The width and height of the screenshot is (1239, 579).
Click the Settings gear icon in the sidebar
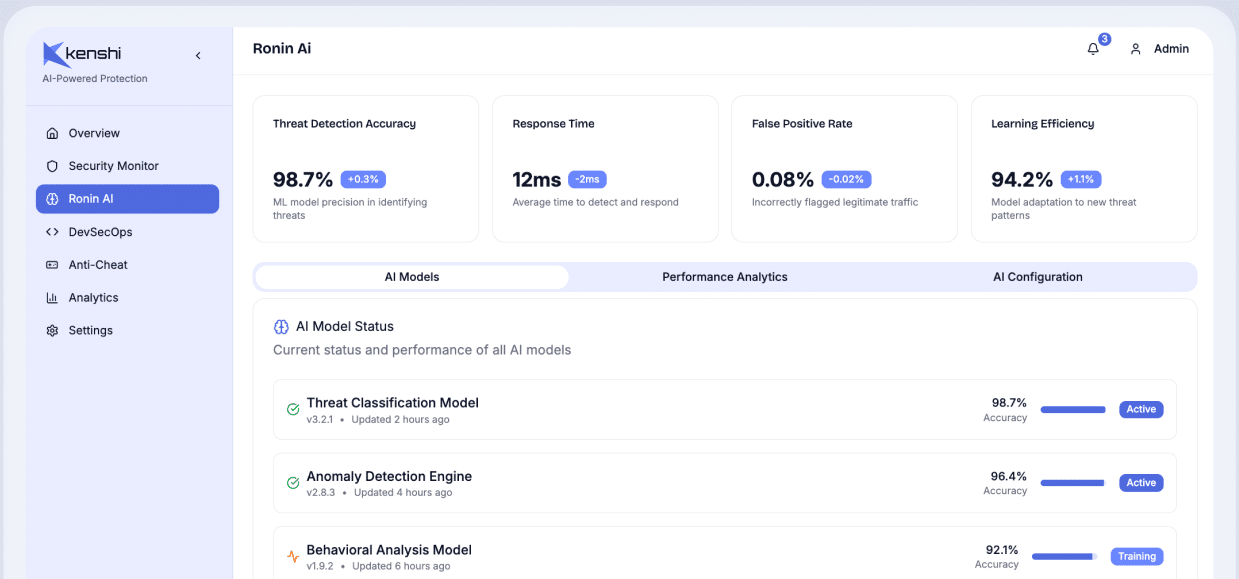click(52, 331)
